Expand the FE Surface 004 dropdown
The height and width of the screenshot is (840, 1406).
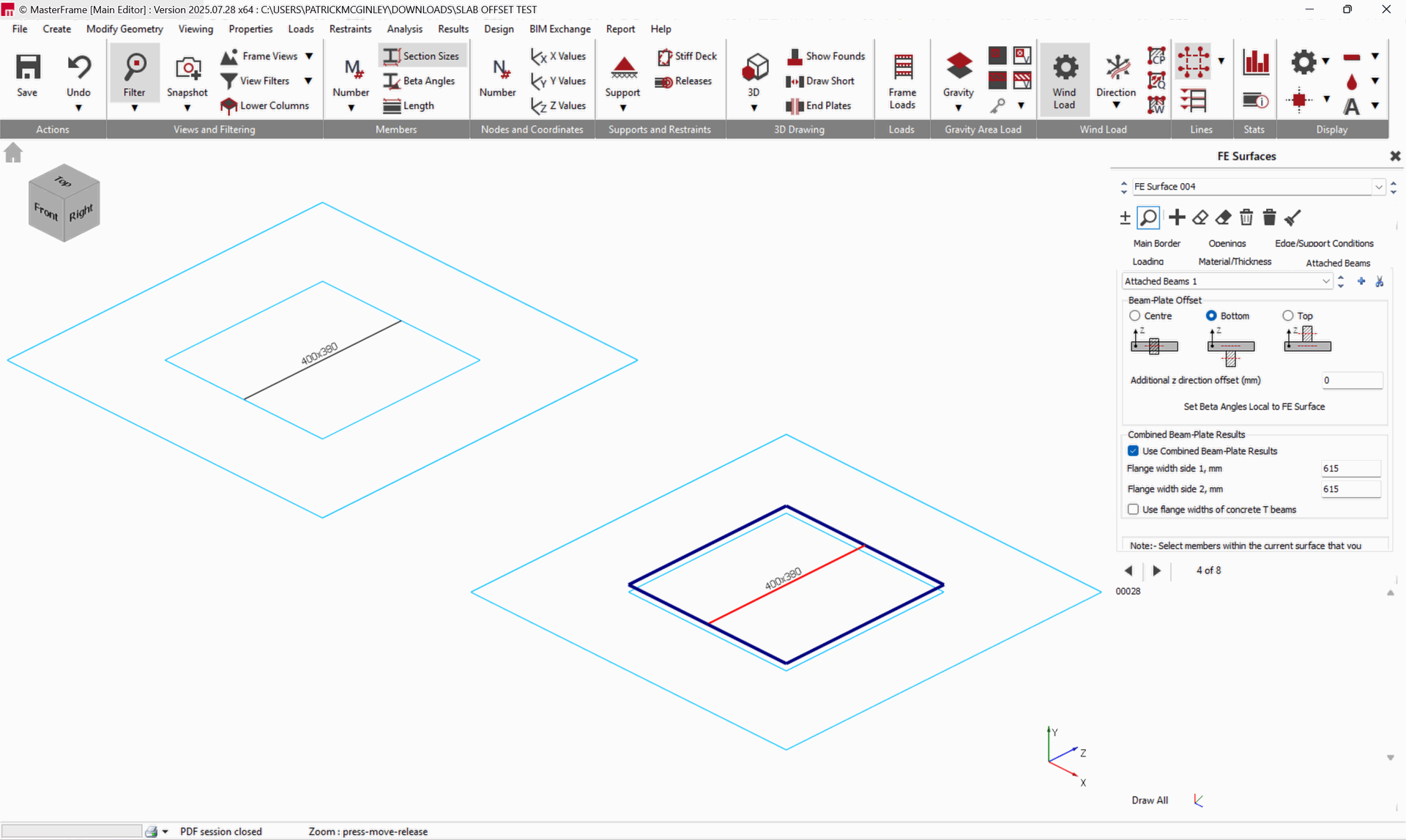[x=1379, y=187]
